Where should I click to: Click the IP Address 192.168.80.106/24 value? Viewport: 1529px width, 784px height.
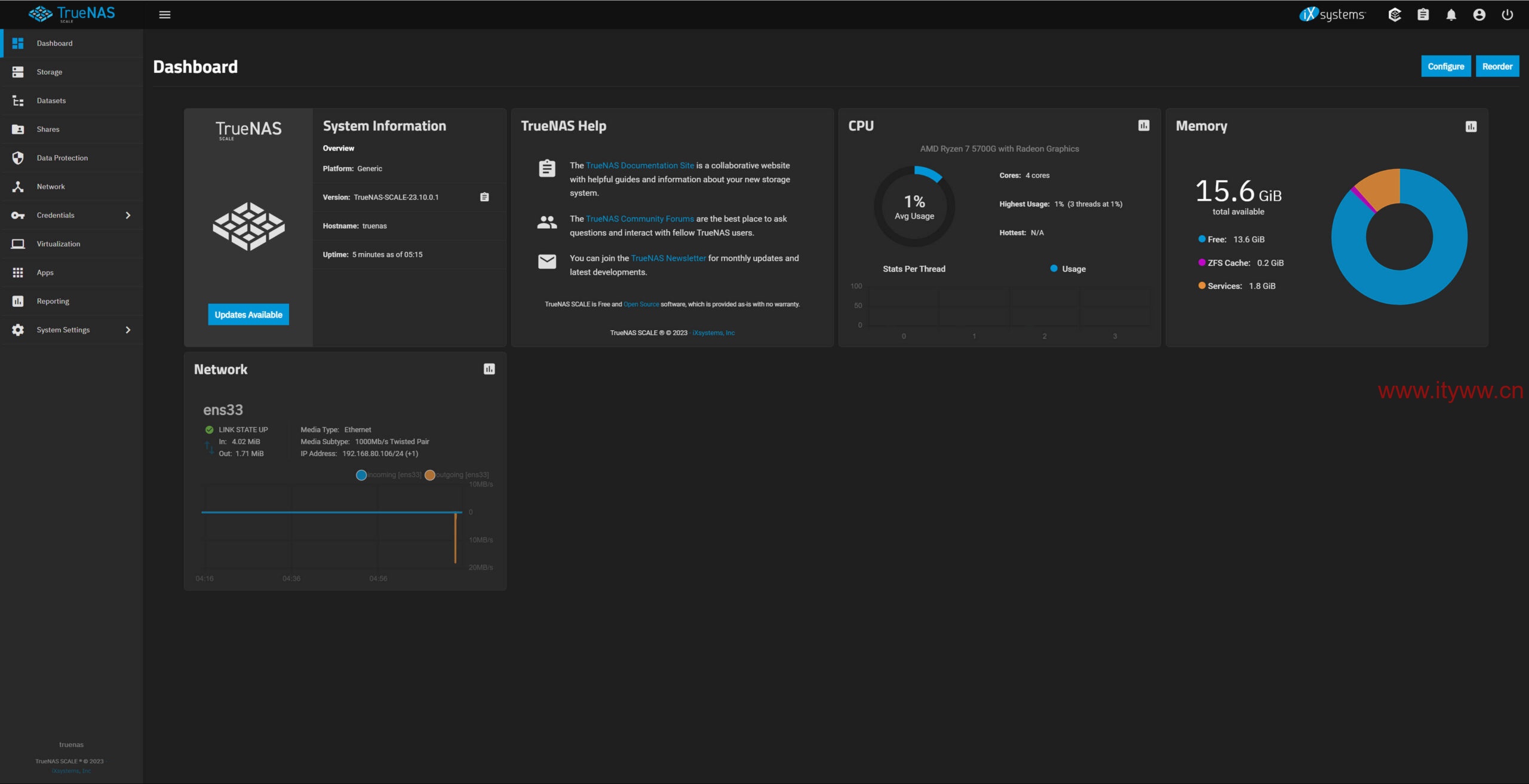click(x=380, y=454)
